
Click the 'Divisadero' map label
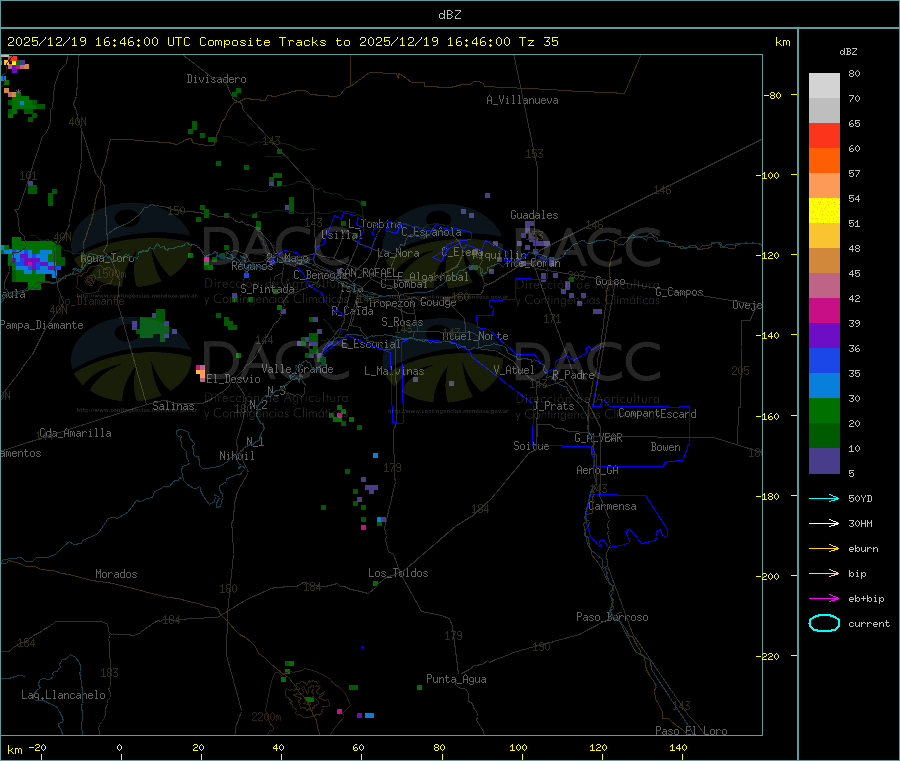click(216, 79)
